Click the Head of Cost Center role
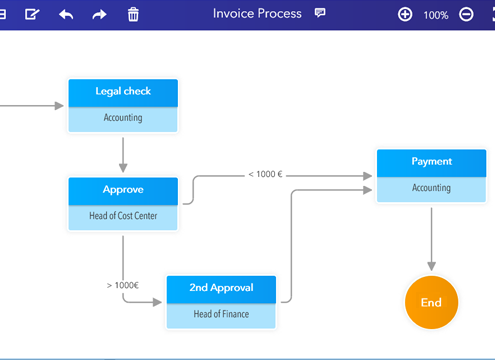Screen dimensions: 495x360 click(123, 216)
